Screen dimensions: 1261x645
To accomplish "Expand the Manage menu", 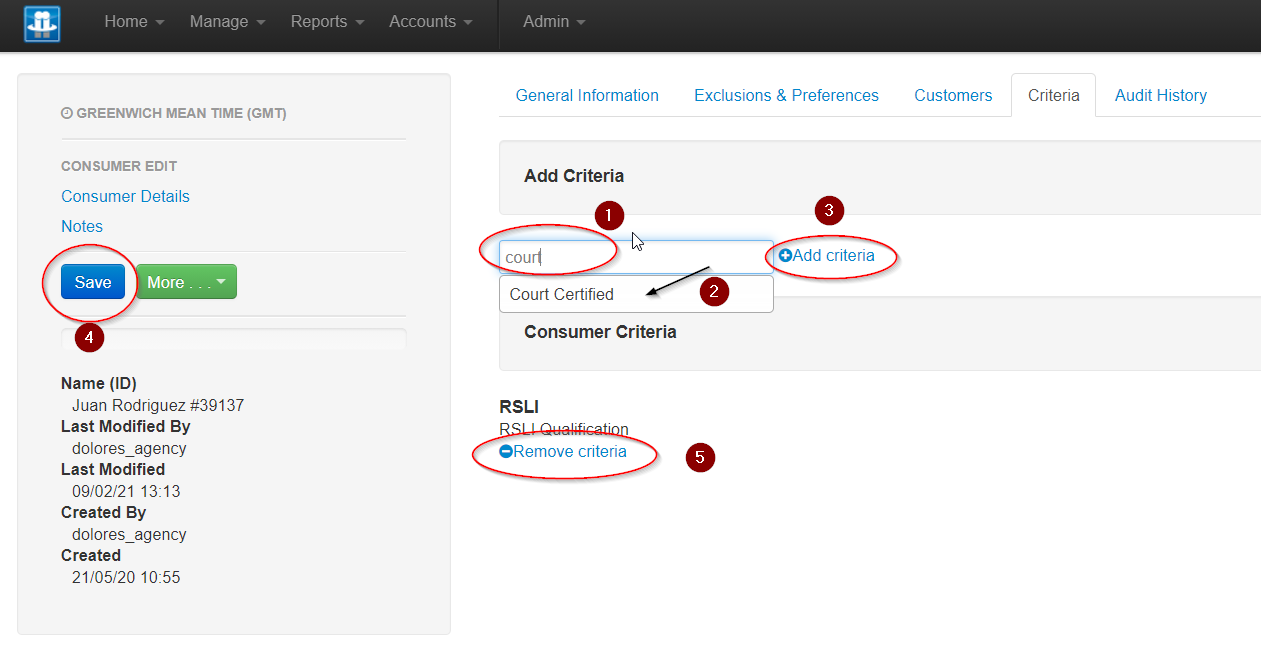I will pos(227,22).
